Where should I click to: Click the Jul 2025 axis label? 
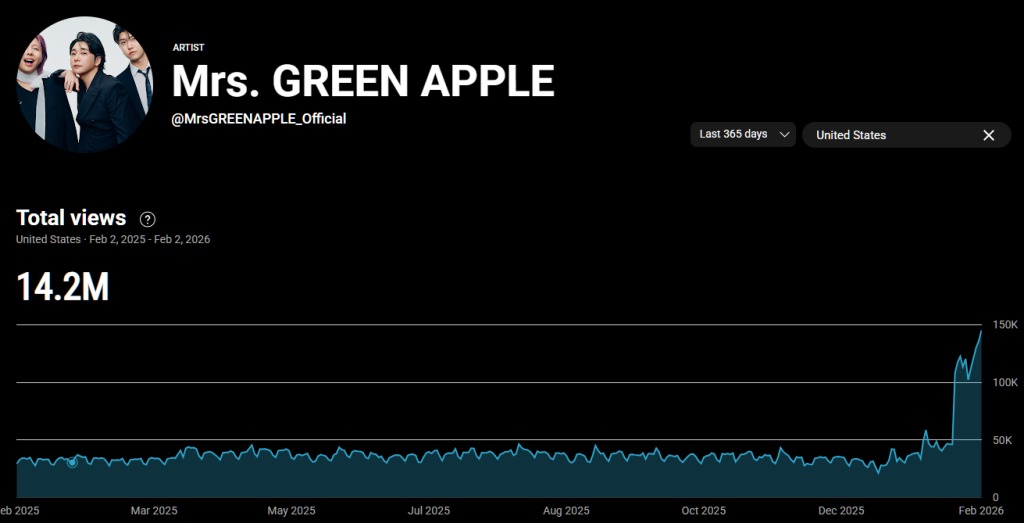pyautogui.click(x=428, y=511)
